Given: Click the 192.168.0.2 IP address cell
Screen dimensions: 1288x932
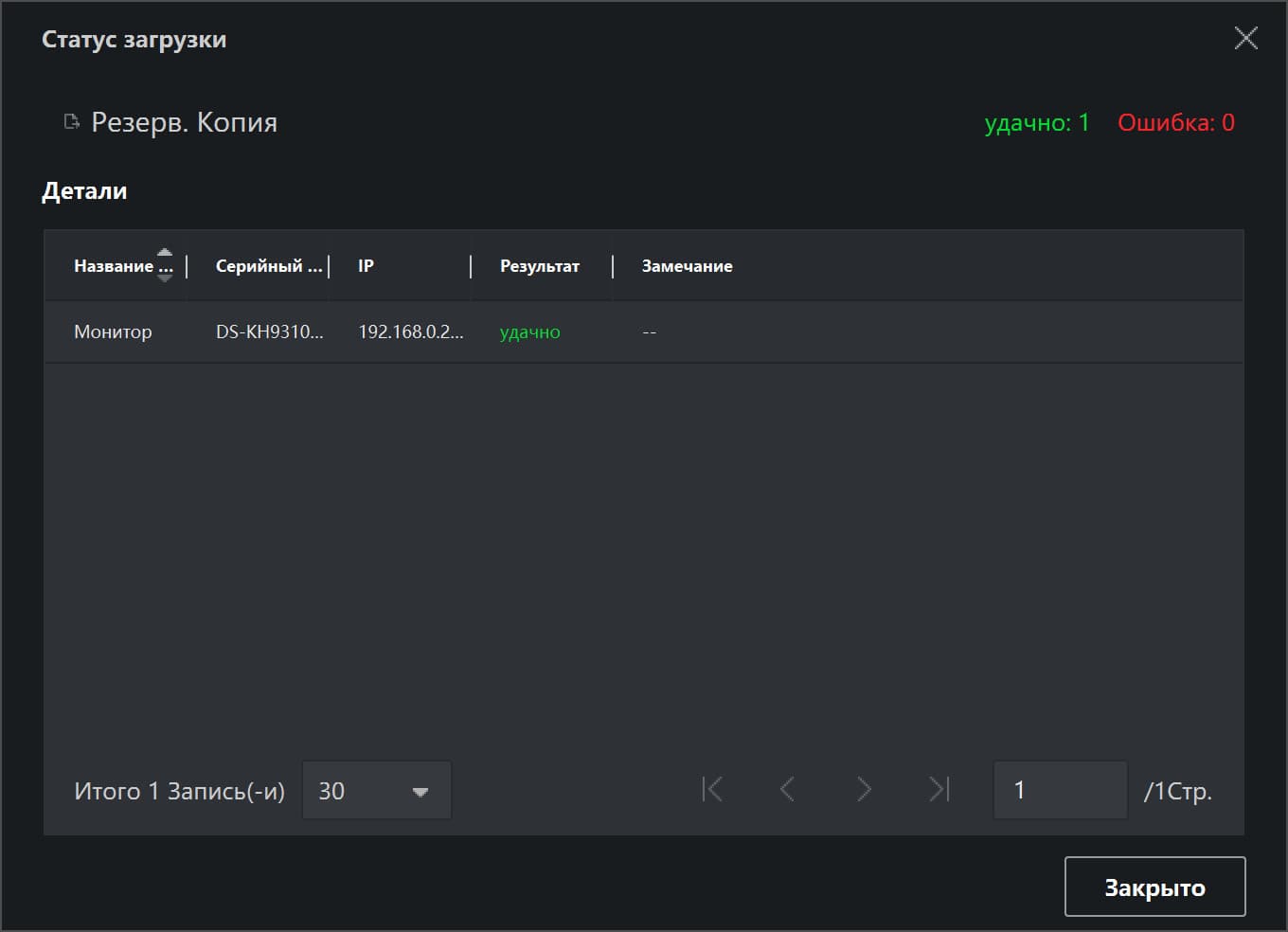Looking at the screenshot, I should coord(410,332).
